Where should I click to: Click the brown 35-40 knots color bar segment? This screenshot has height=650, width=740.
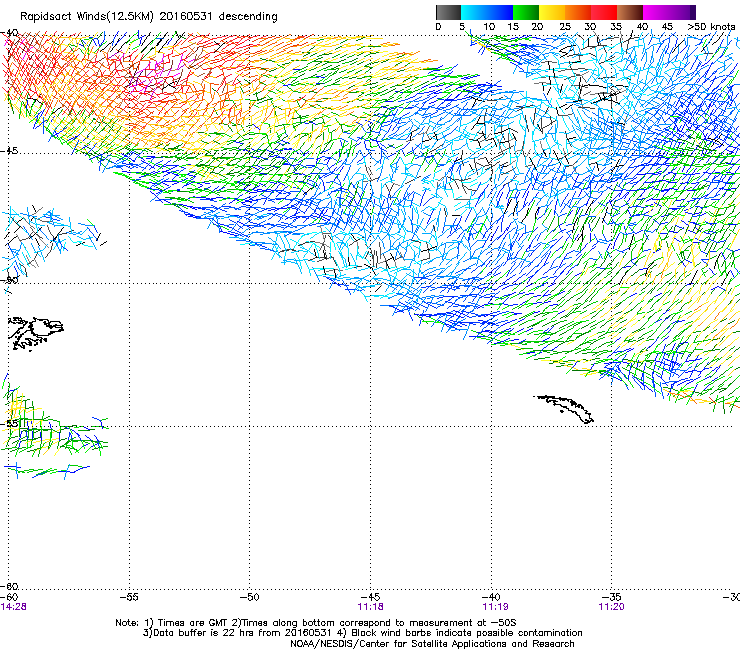click(x=630, y=12)
